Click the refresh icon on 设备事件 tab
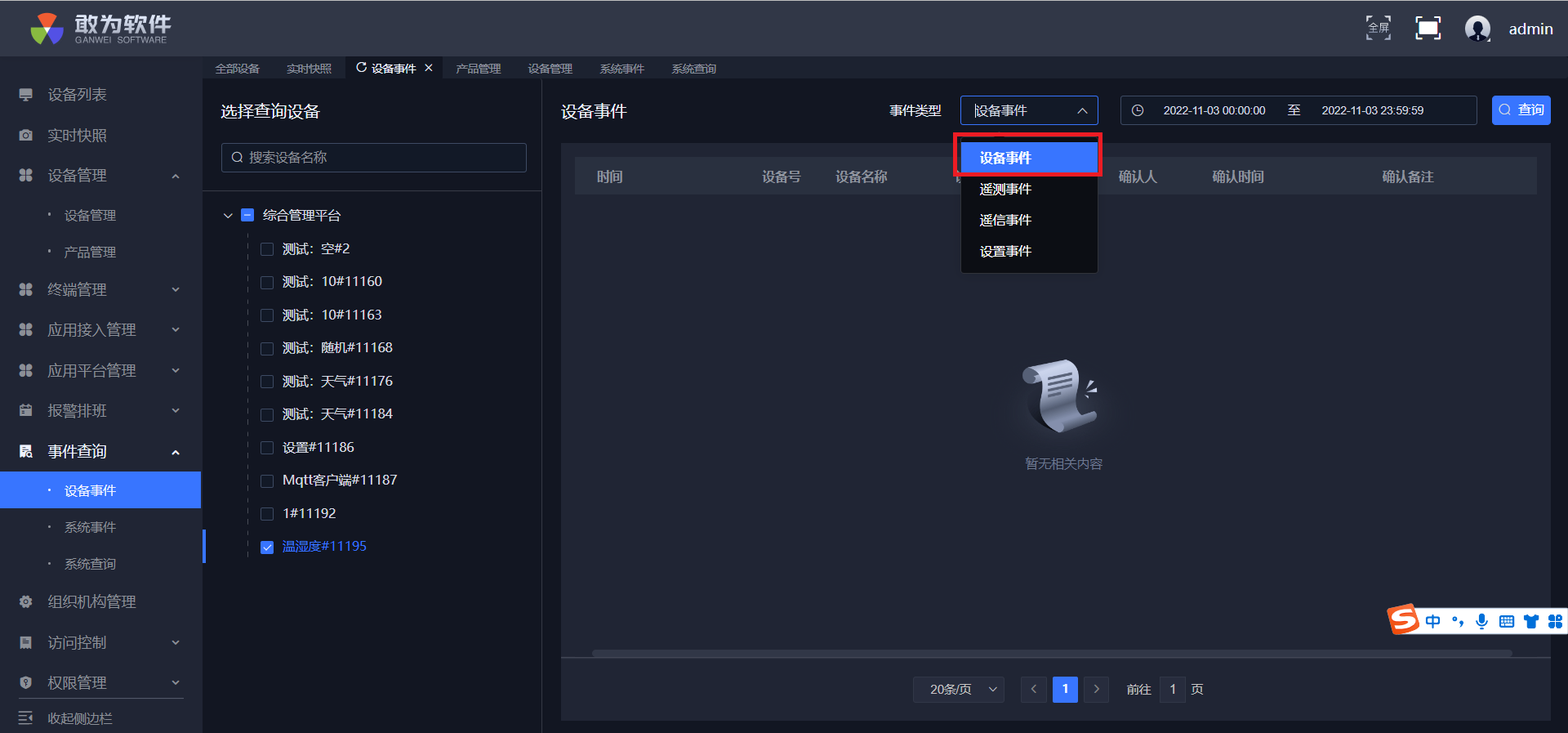Image resolution: width=1568 pixels, height=733 pixels. pyautogui.click(x=361, y=68)
